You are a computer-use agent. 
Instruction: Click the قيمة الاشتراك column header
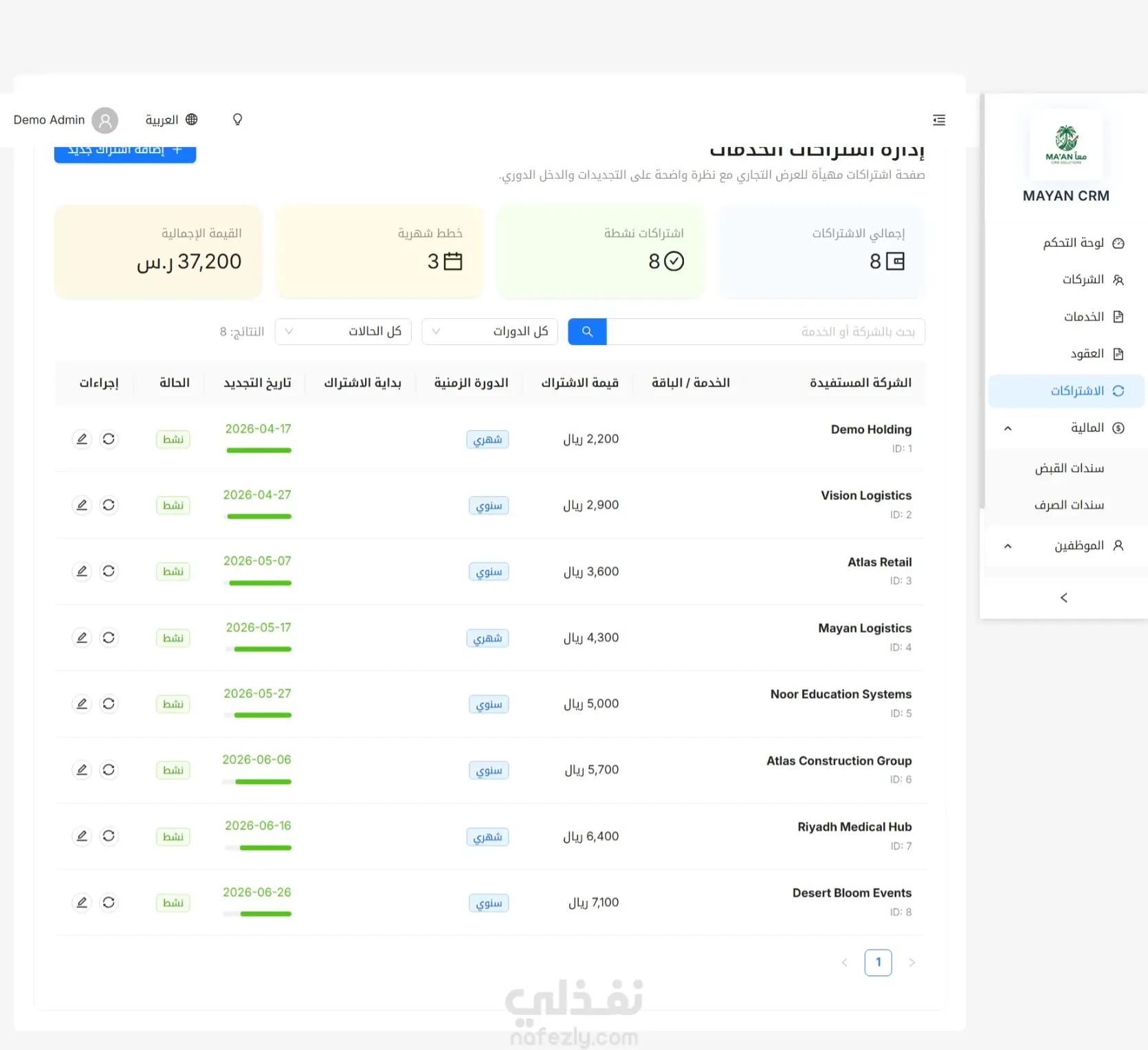point(579,382)
